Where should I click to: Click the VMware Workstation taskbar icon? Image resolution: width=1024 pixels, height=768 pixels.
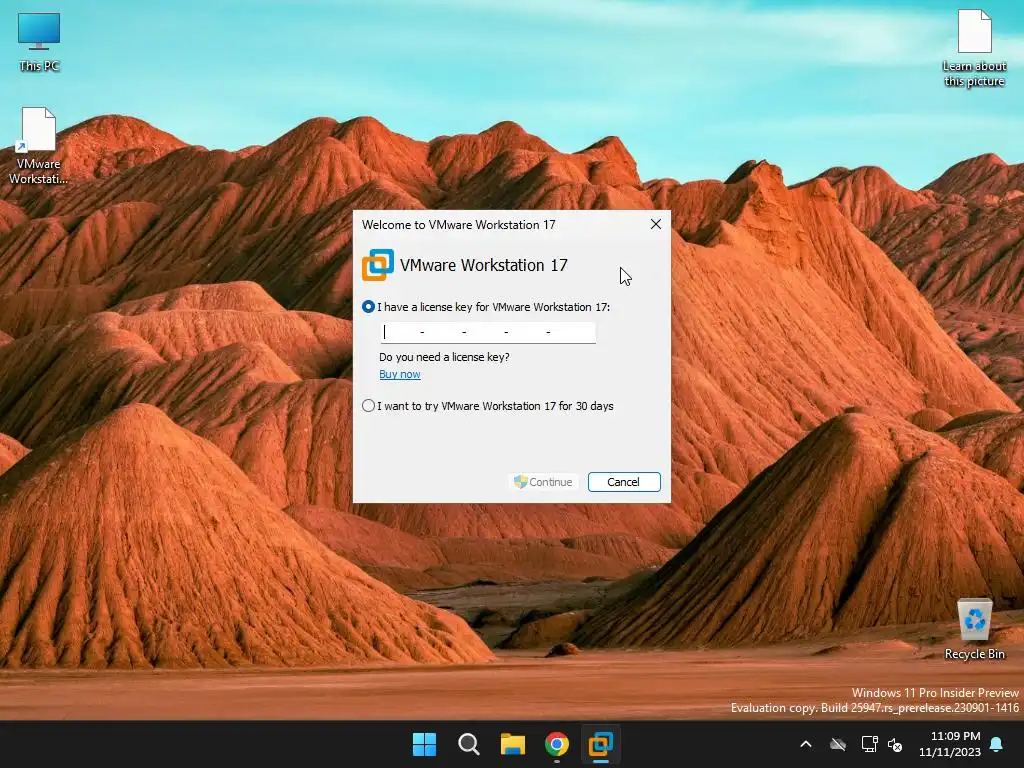coord(600,744)
